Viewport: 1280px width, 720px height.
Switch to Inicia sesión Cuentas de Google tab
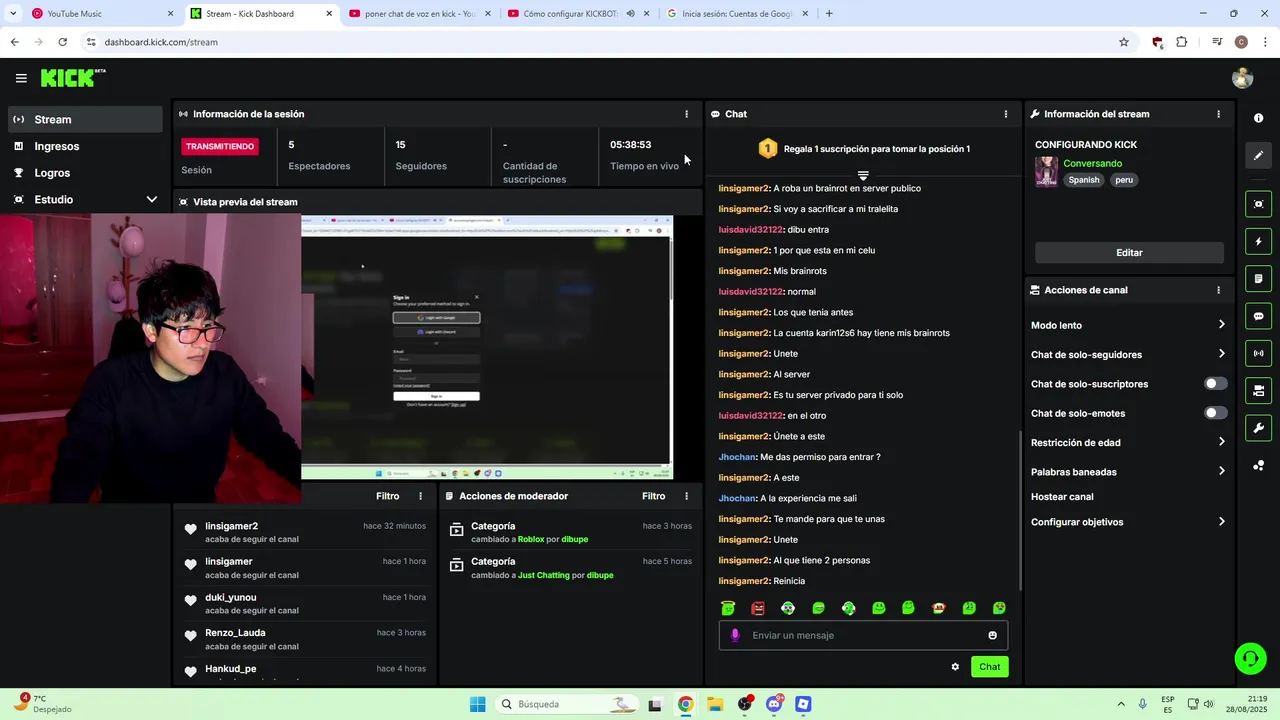coord(735,14)
